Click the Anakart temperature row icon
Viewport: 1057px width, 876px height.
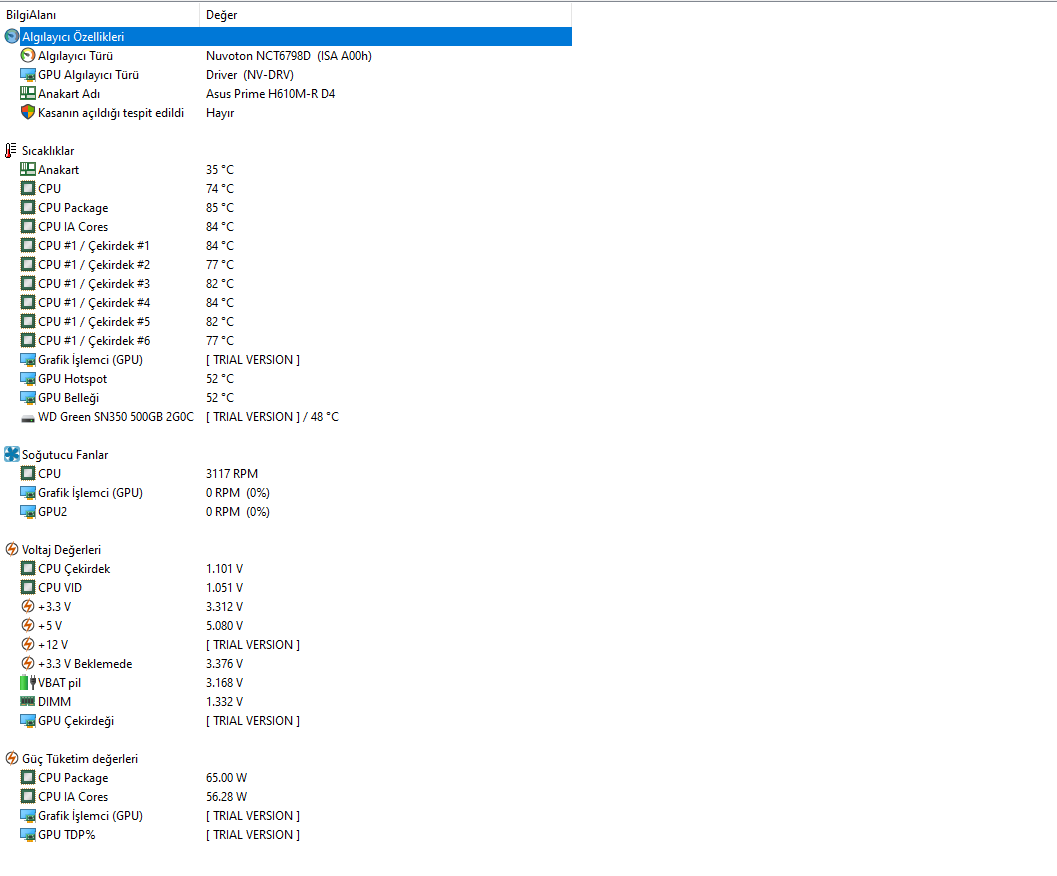tap(28, 169)
